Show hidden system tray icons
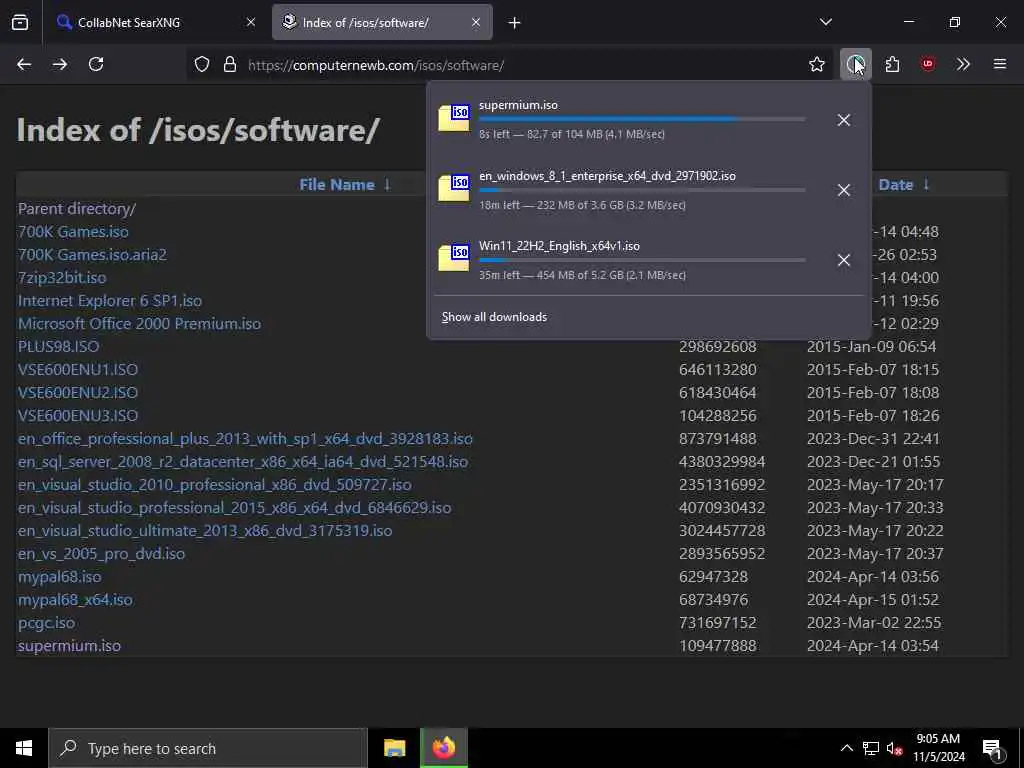Viewport: 1024px width, 768px height. 846,748
